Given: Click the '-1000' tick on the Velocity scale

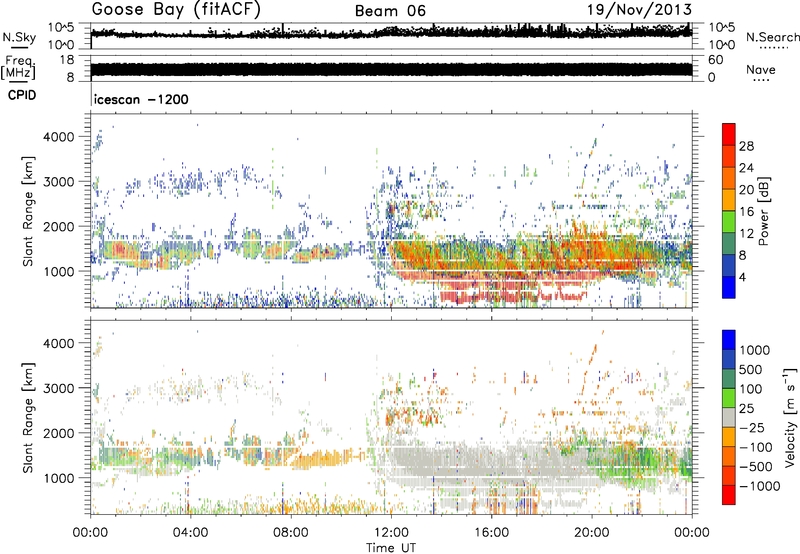Looking at the screenshot, I should (x=760, y=486).
